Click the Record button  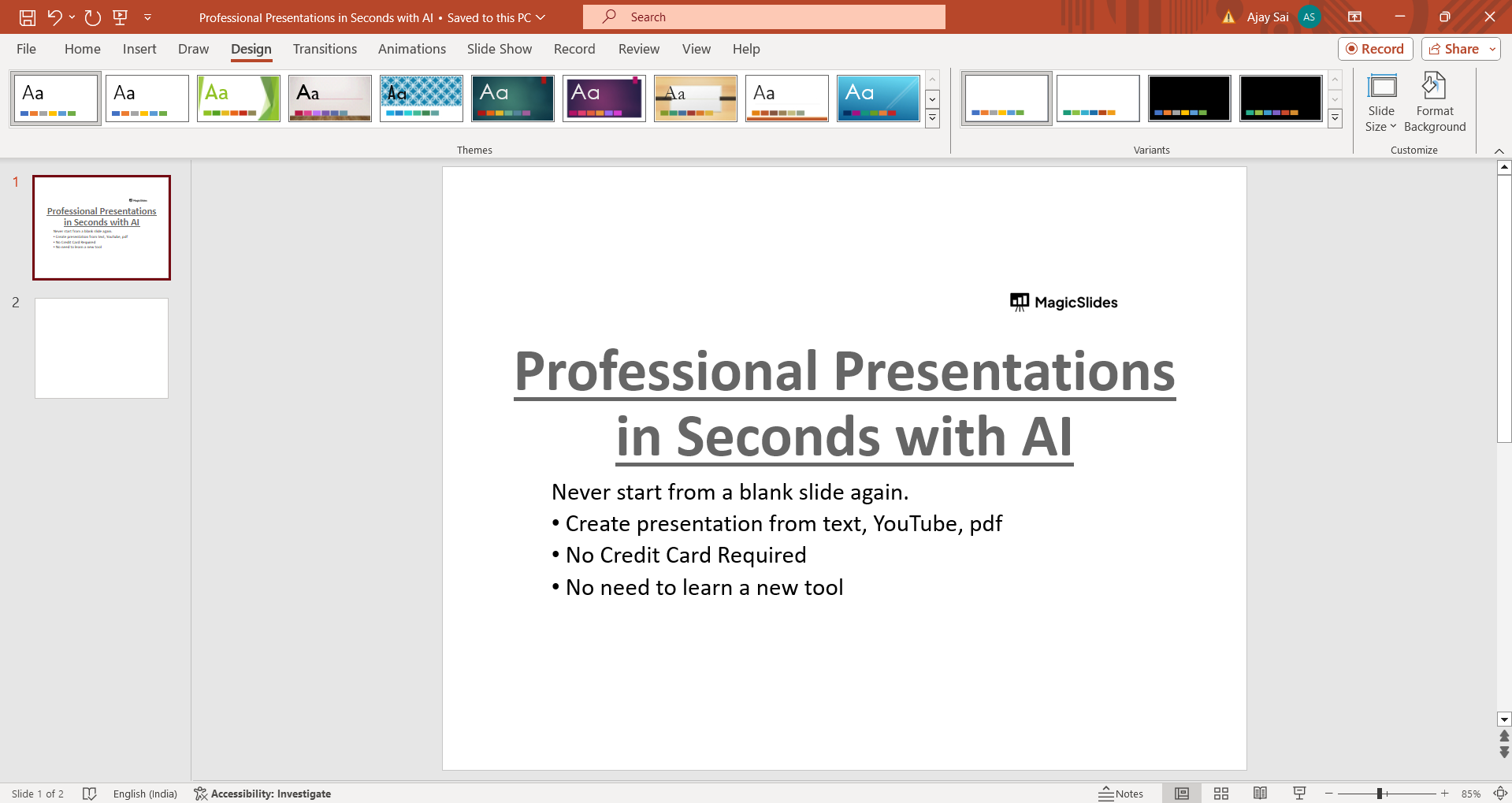point(1375,49)
